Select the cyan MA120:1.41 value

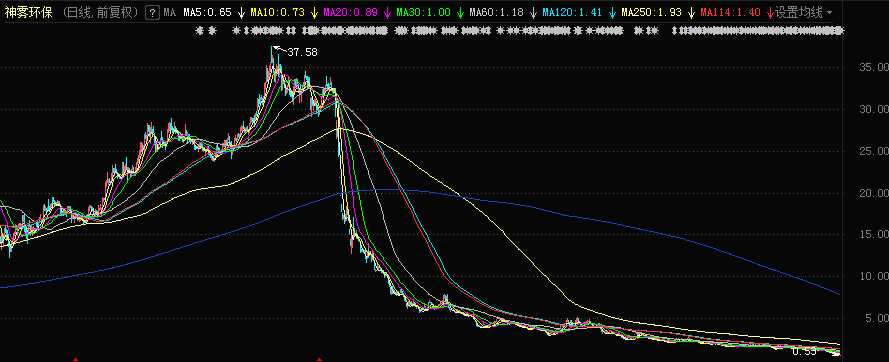(x=572, y=12)
